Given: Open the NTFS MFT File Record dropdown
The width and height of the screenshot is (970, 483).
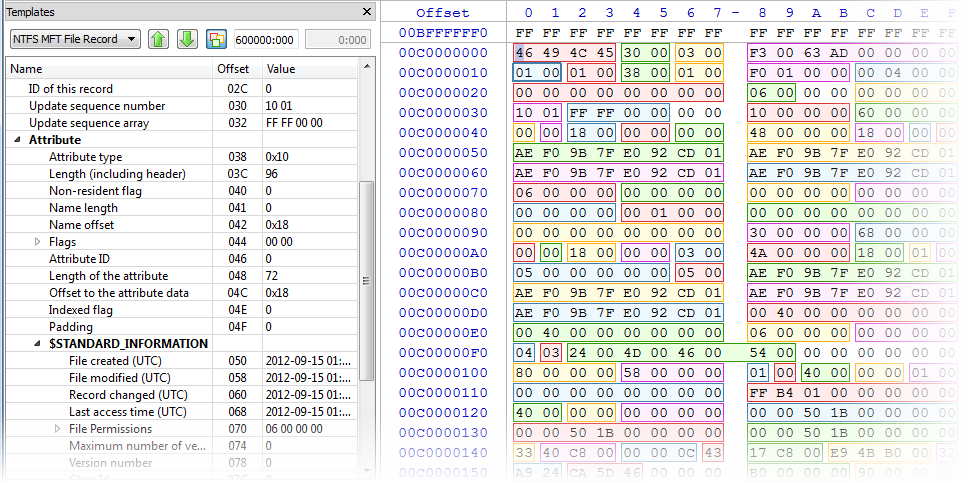Looking at the screenshot, I should 76,40.
